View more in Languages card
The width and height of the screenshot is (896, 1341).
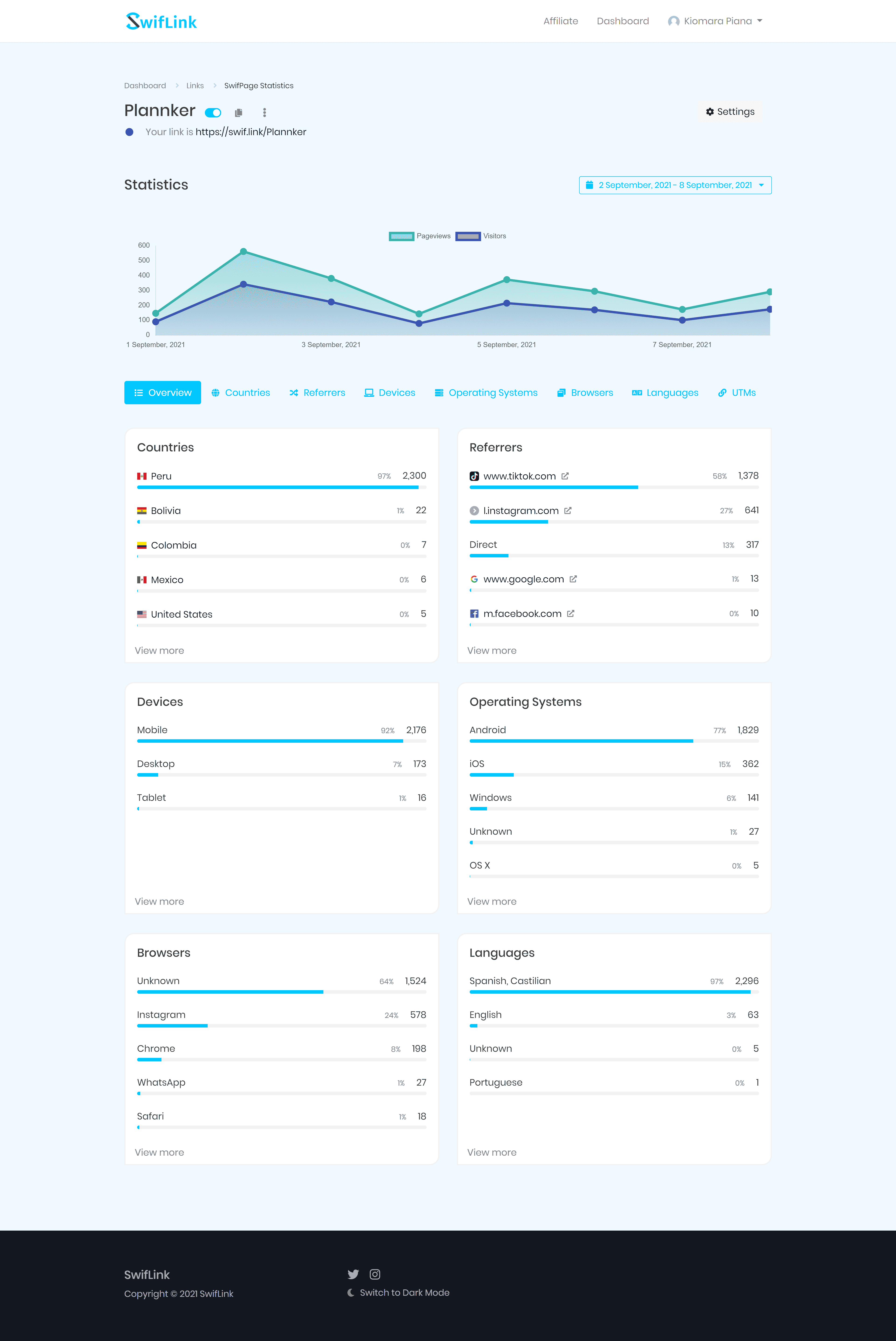pos(492,1152)
